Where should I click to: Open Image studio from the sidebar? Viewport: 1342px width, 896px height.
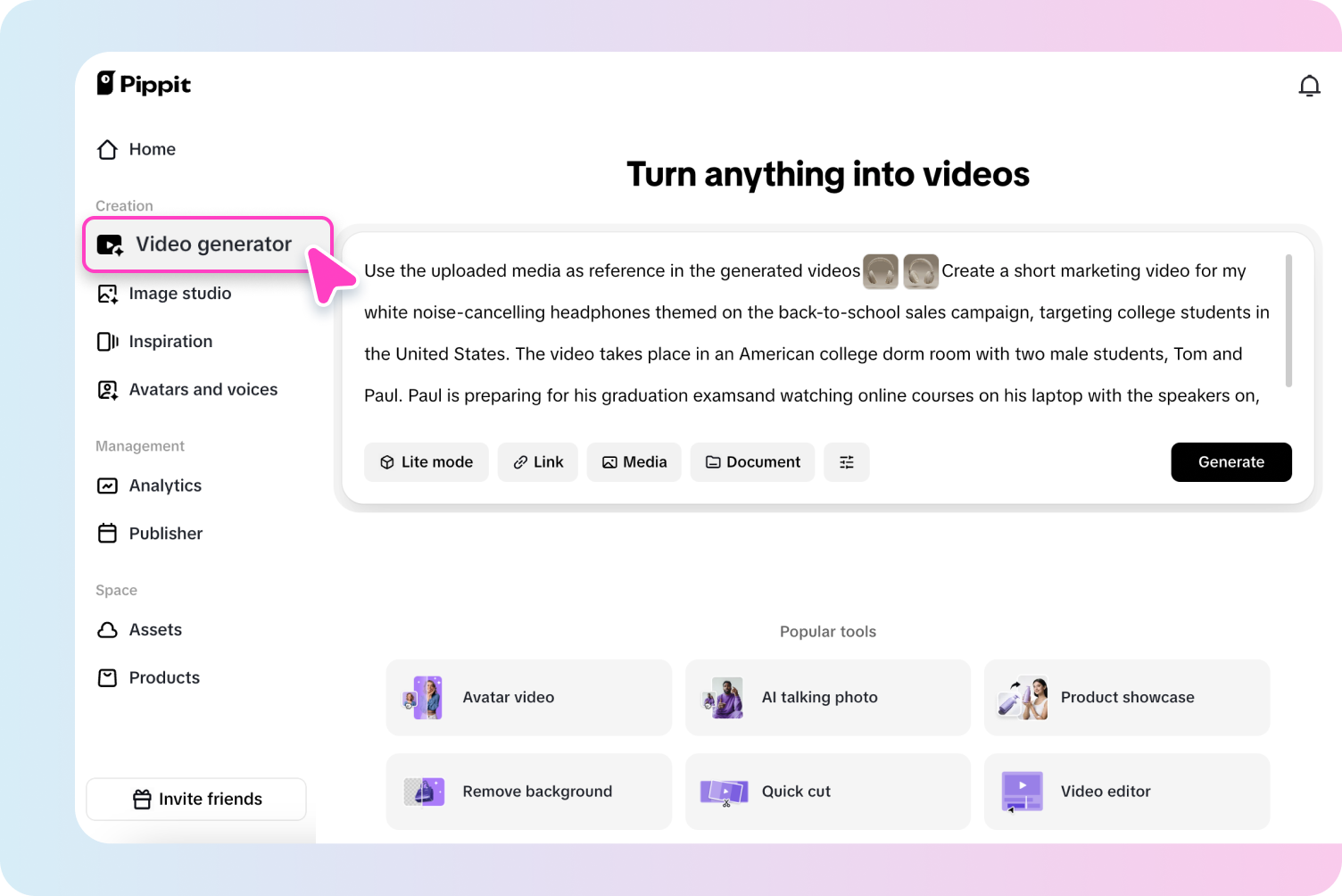tap(179, 293)
